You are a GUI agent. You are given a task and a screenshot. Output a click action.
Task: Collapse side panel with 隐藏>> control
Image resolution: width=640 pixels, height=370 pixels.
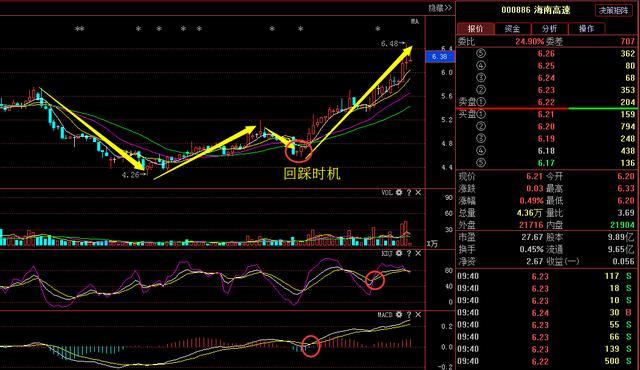(440, 8)
